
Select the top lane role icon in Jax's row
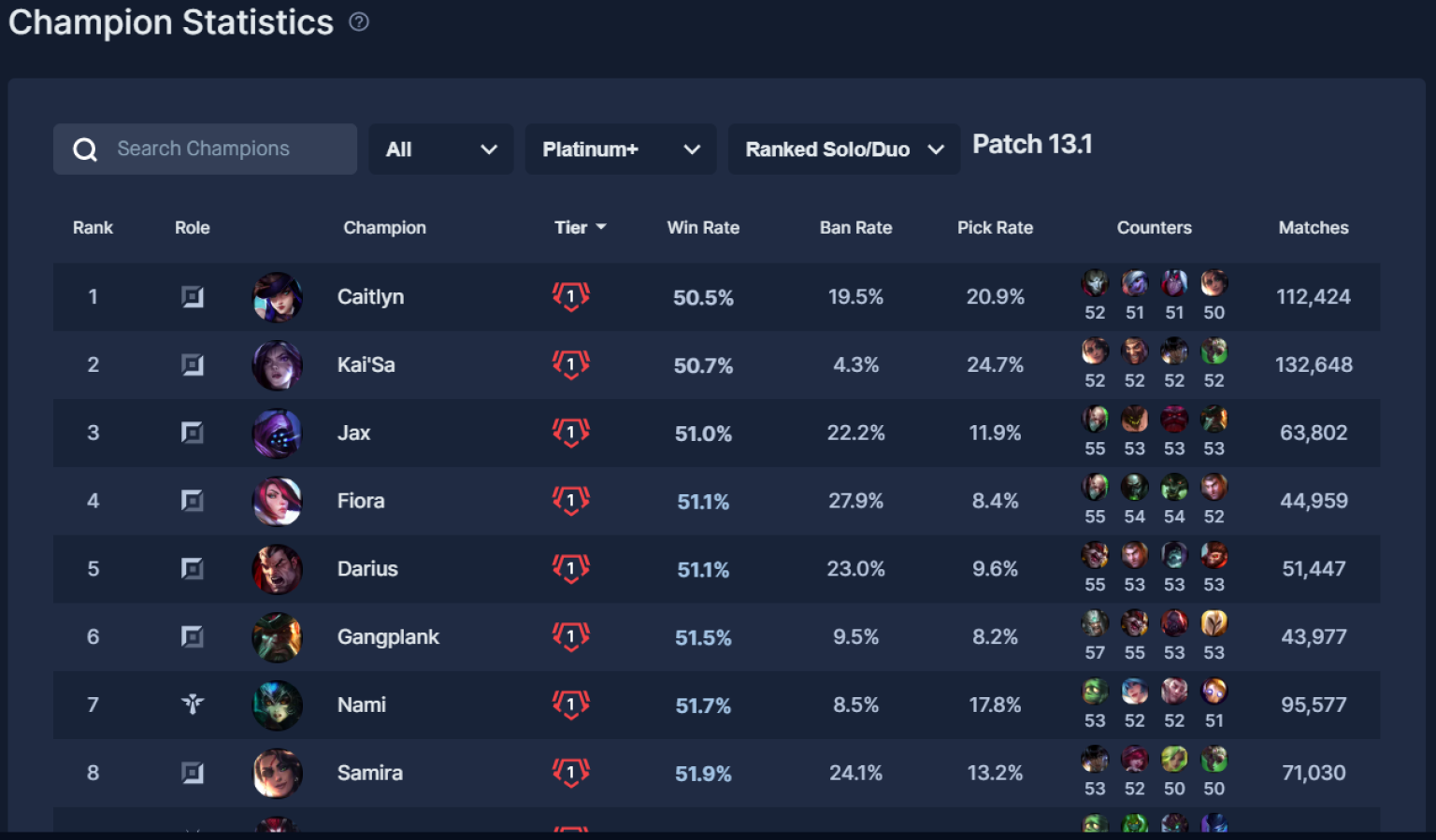193,433
